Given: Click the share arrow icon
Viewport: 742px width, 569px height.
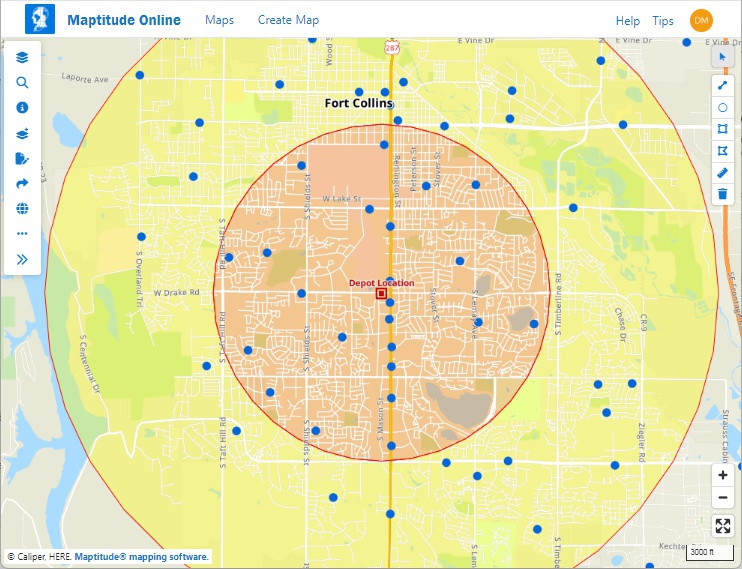Looking at the screenshot, I should 22,183.
